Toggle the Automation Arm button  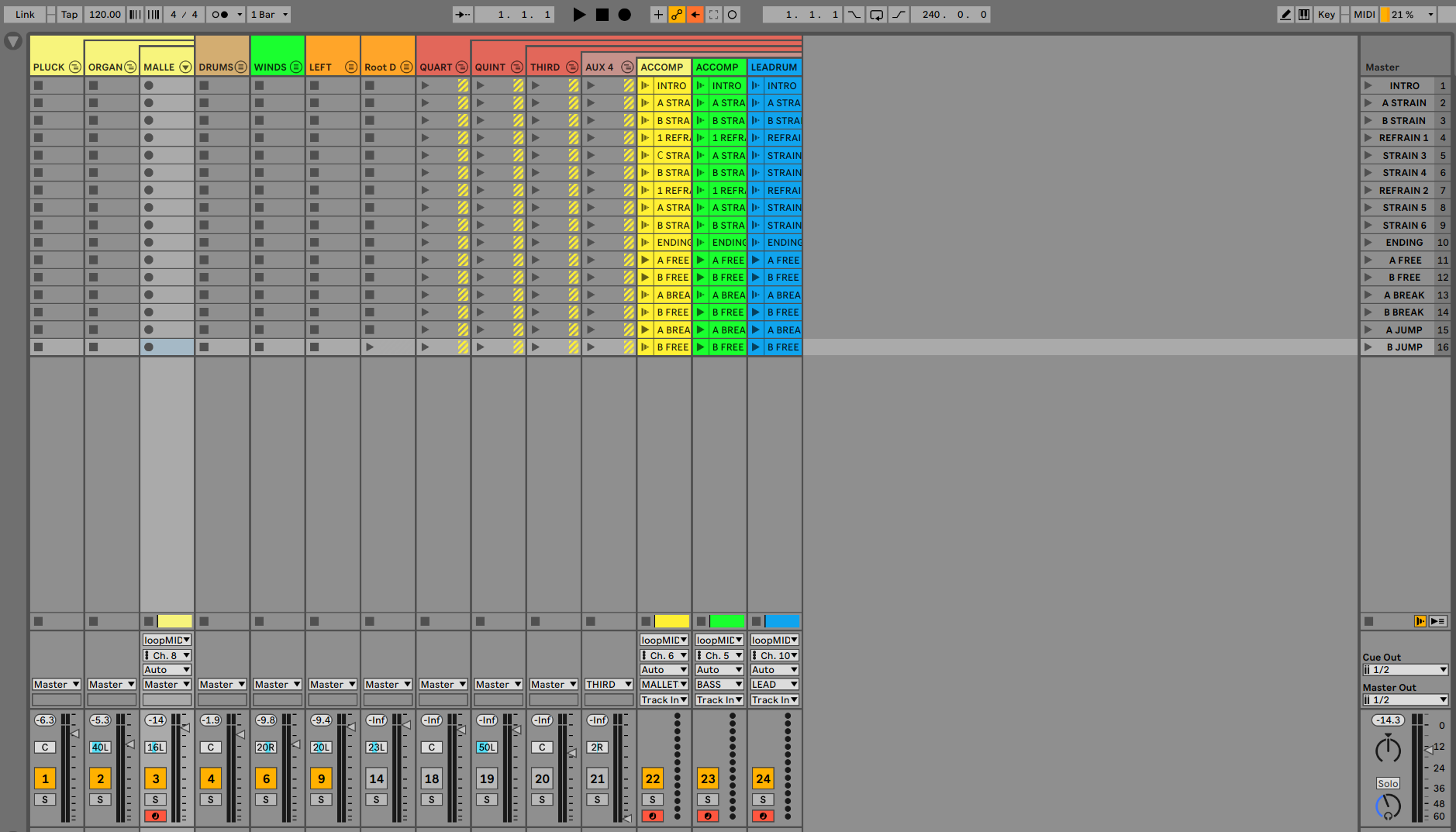[x=677, y=15]
